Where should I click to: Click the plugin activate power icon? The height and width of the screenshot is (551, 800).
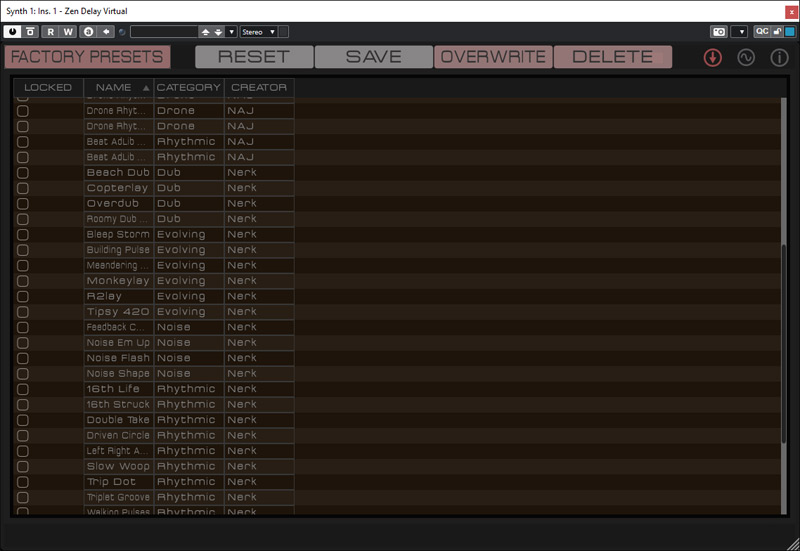coord(13,32)
